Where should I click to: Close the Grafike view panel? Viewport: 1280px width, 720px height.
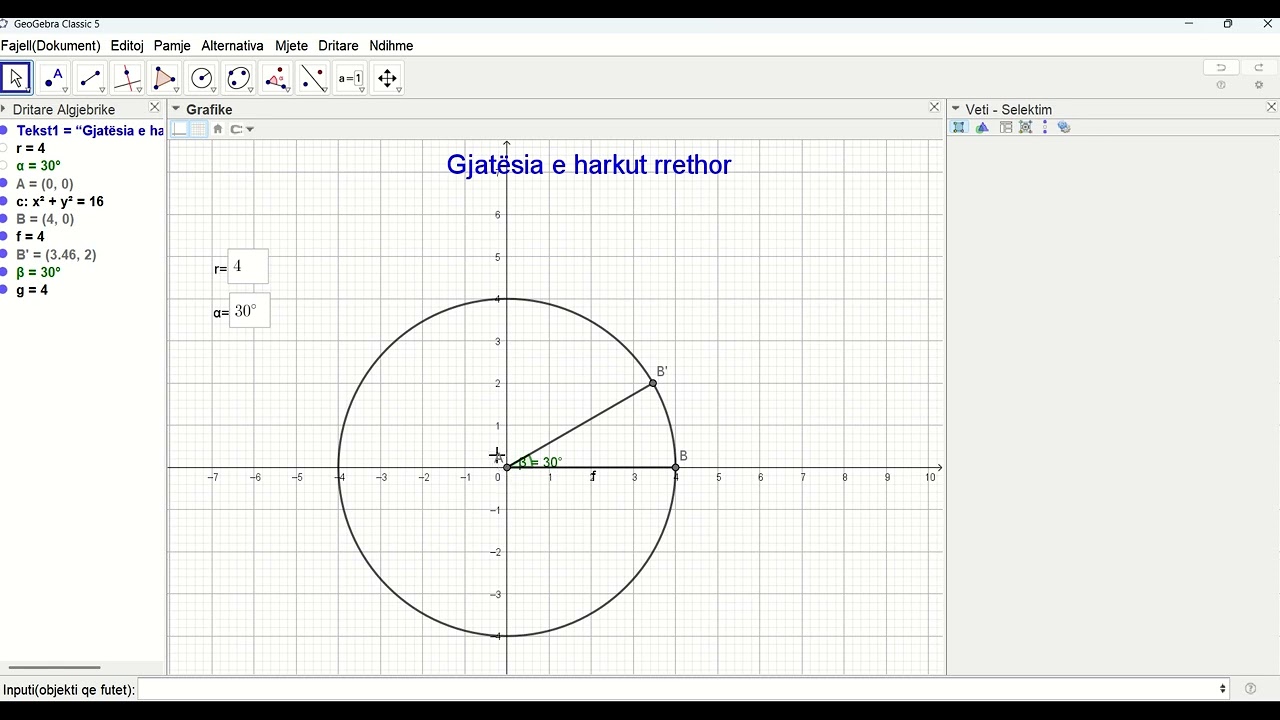935,107
